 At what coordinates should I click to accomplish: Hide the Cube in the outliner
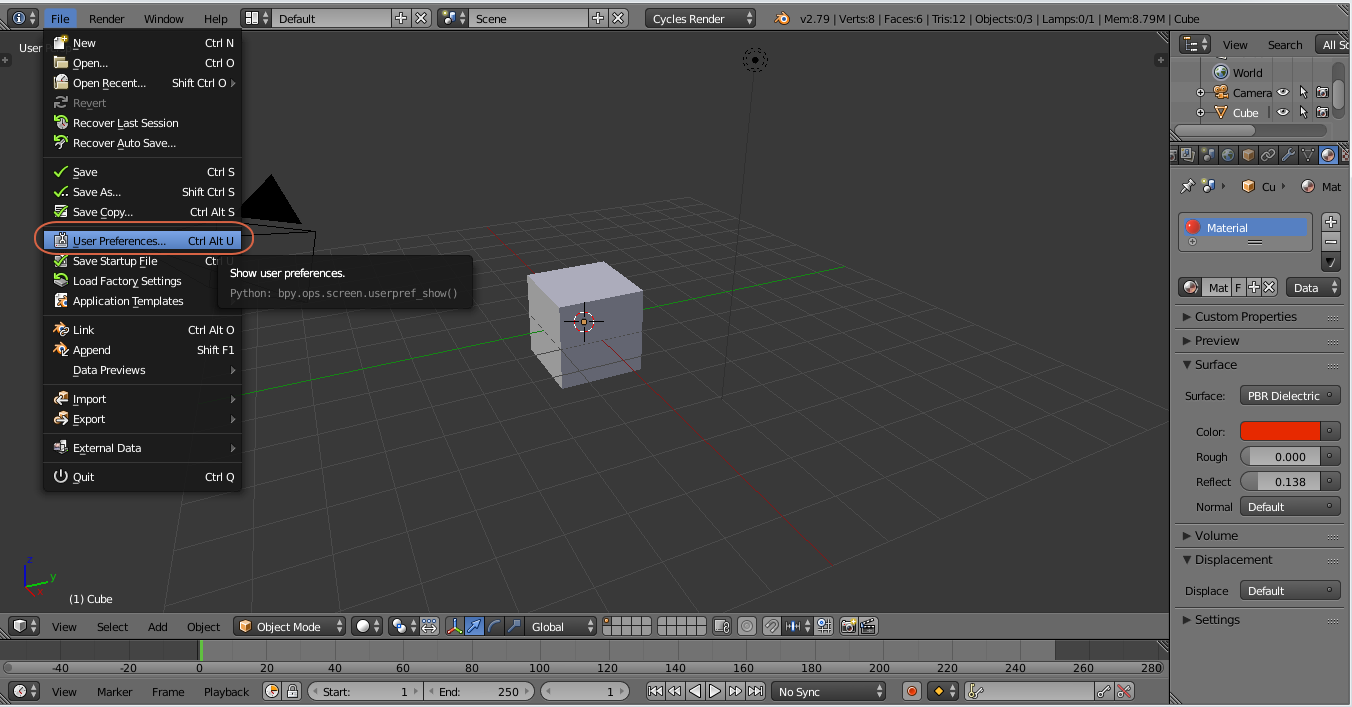(1283, 112)
